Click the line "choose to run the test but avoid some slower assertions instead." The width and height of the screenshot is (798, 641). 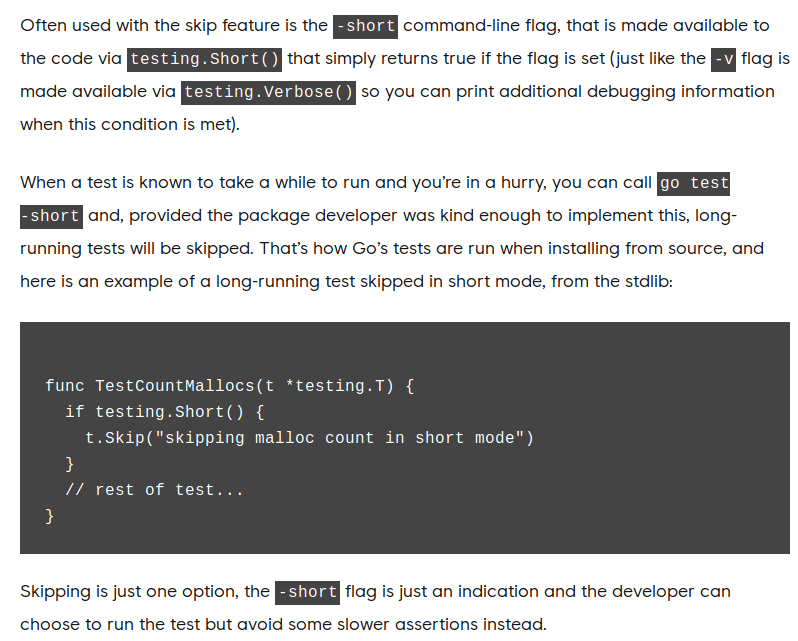(x=283, y=625)
